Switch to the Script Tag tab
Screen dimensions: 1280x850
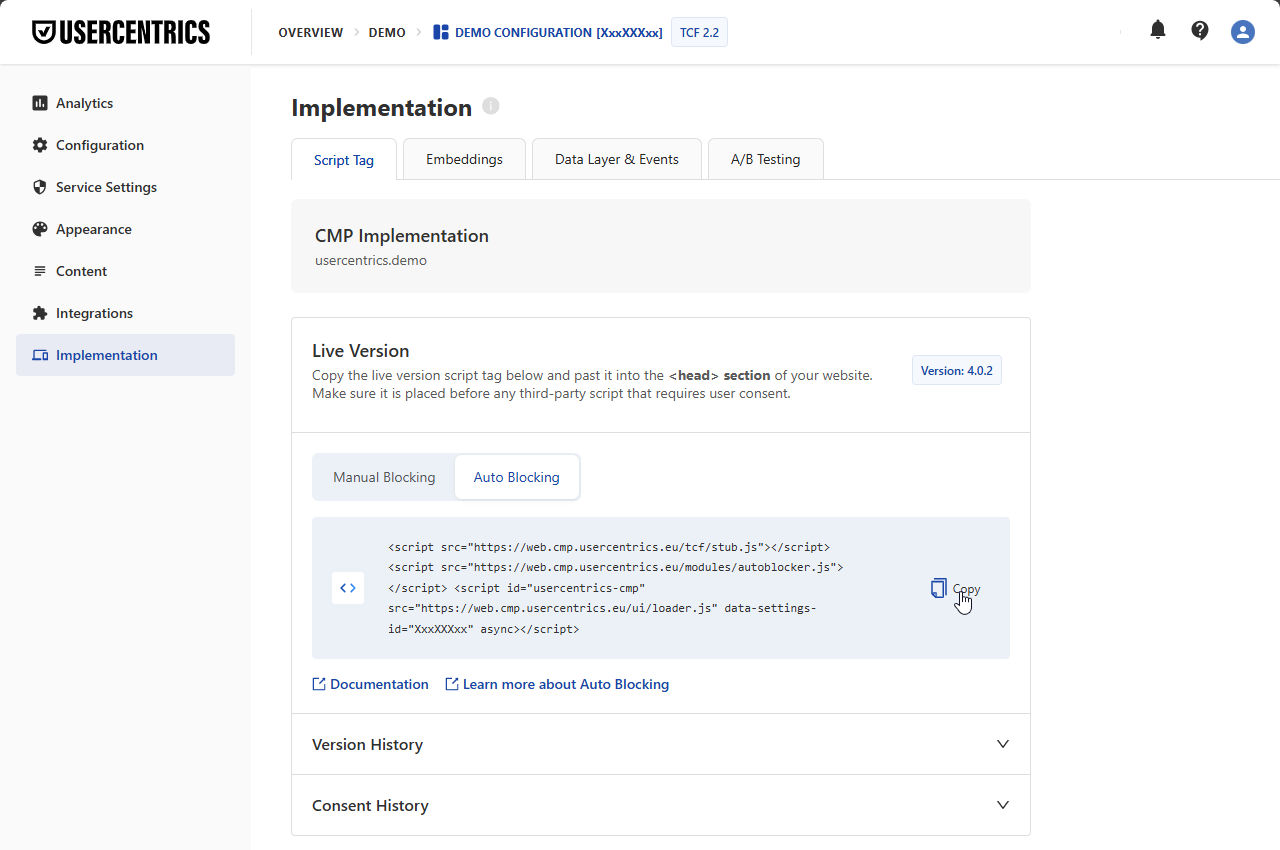[x=344, y=160]
